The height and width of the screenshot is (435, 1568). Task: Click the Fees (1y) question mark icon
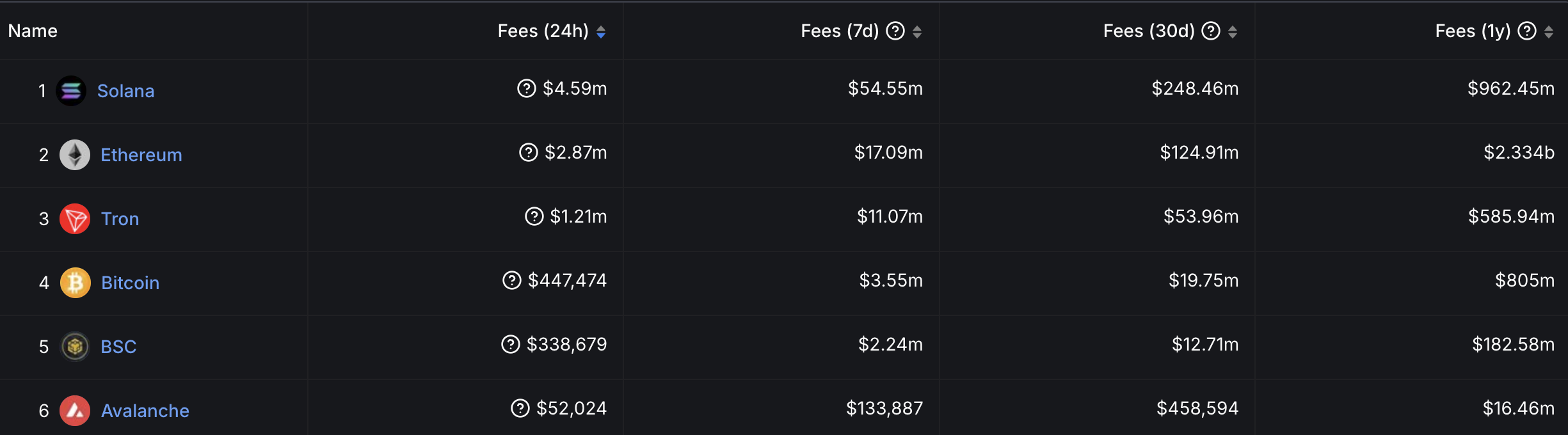[x=1528, y=30]
